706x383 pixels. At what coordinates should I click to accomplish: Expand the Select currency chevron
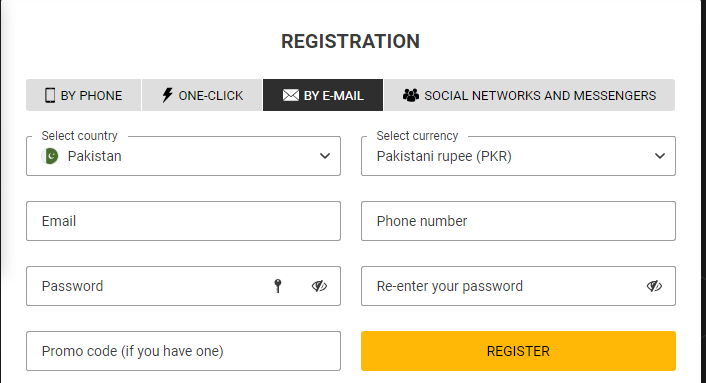pyautogui.click(x=660, y=156)
